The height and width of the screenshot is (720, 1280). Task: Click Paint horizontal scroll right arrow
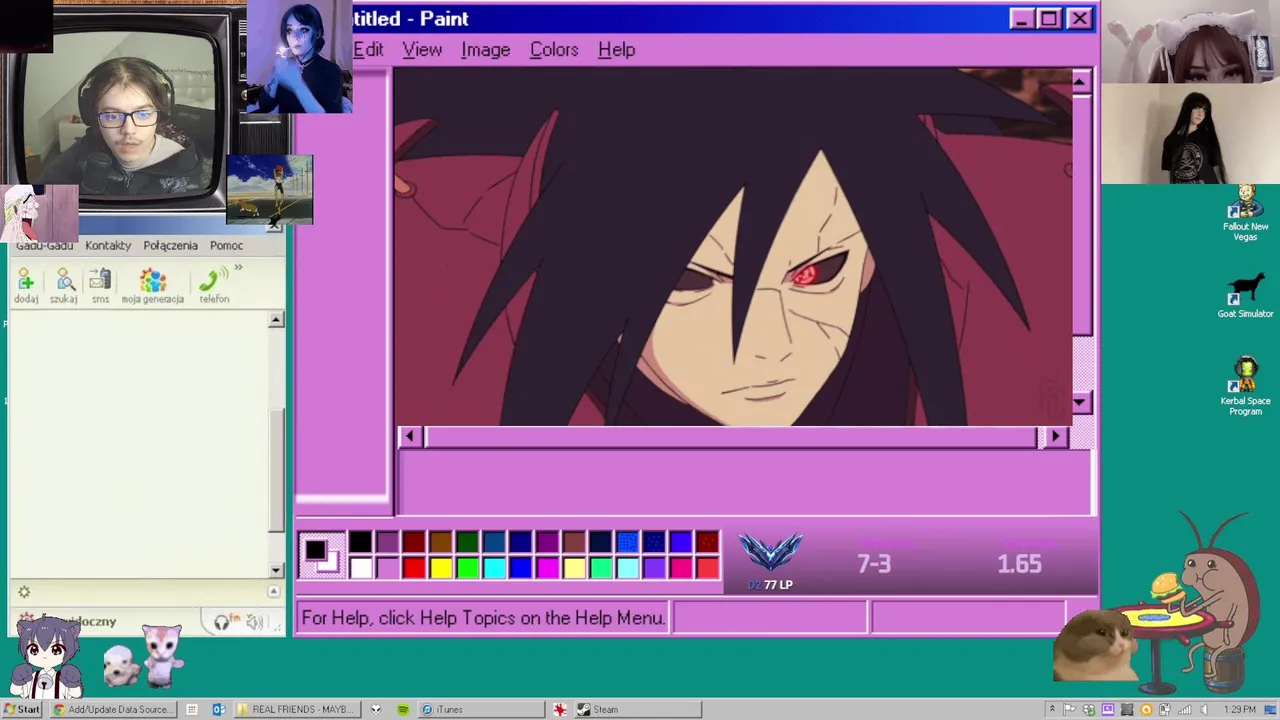(x=1055, y=436)
